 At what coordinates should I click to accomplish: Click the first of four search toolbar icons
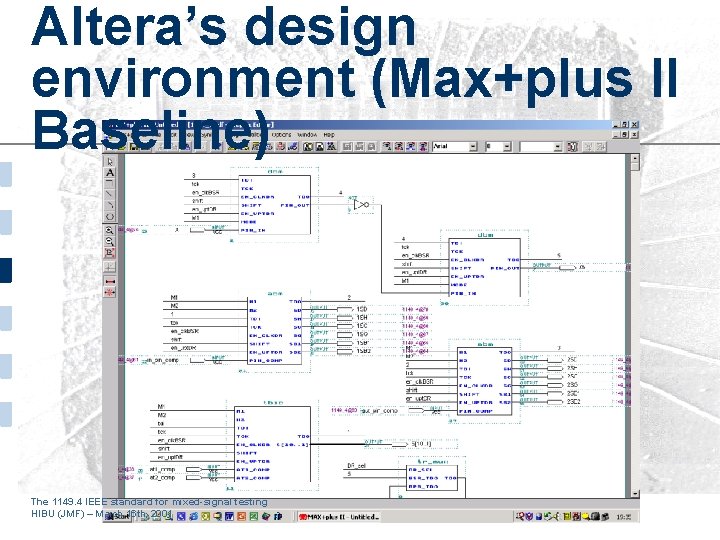point(387,146)
